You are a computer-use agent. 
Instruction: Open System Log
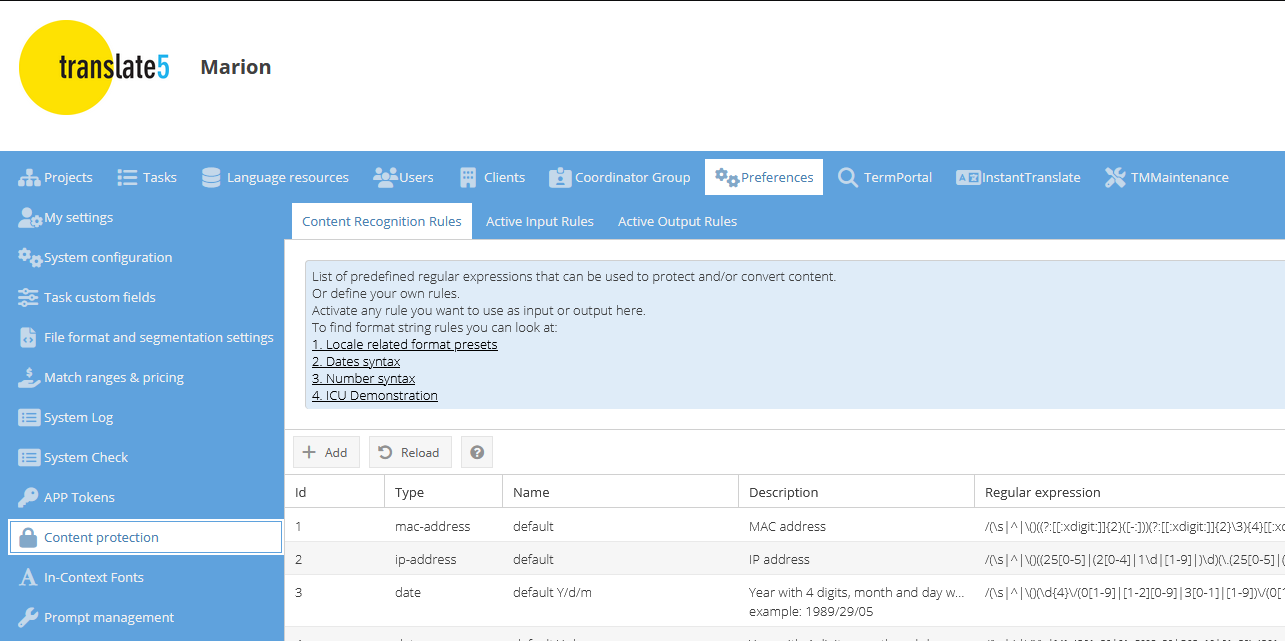[145, 417]
